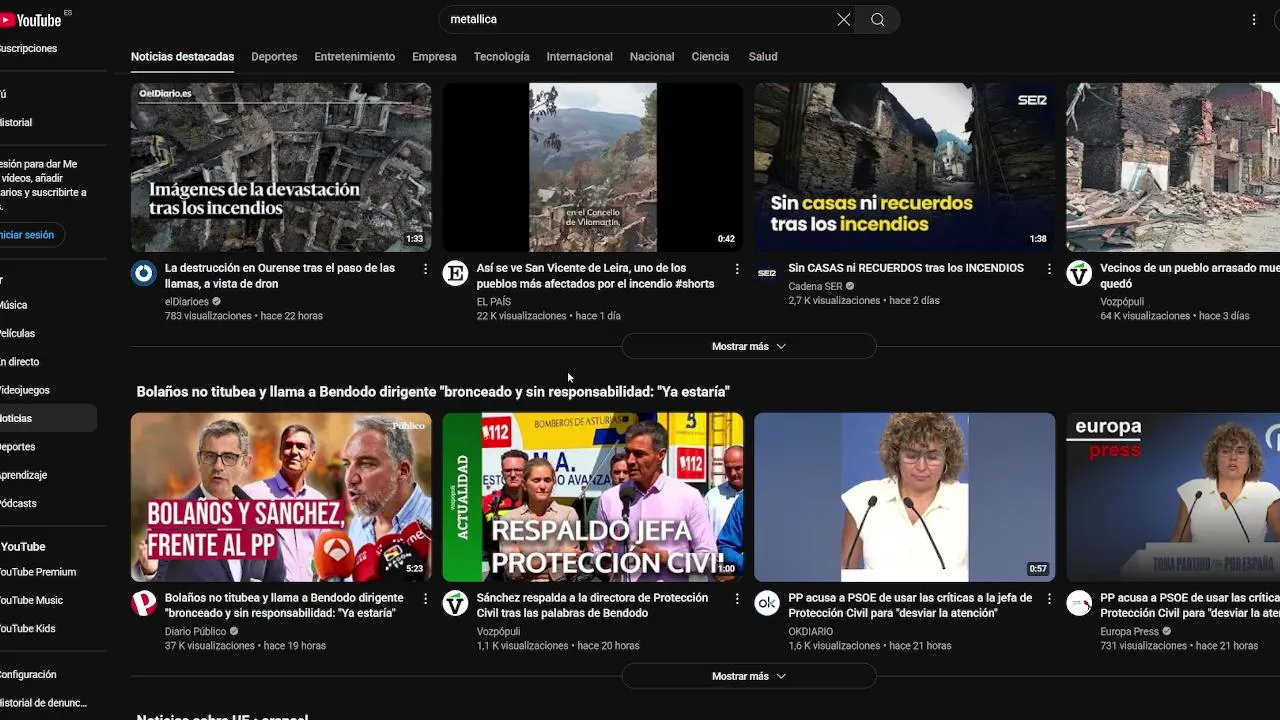Expand first Mostrar más under incendios videos
This screenshot has width=1280, height=720.
click(749, 346)
